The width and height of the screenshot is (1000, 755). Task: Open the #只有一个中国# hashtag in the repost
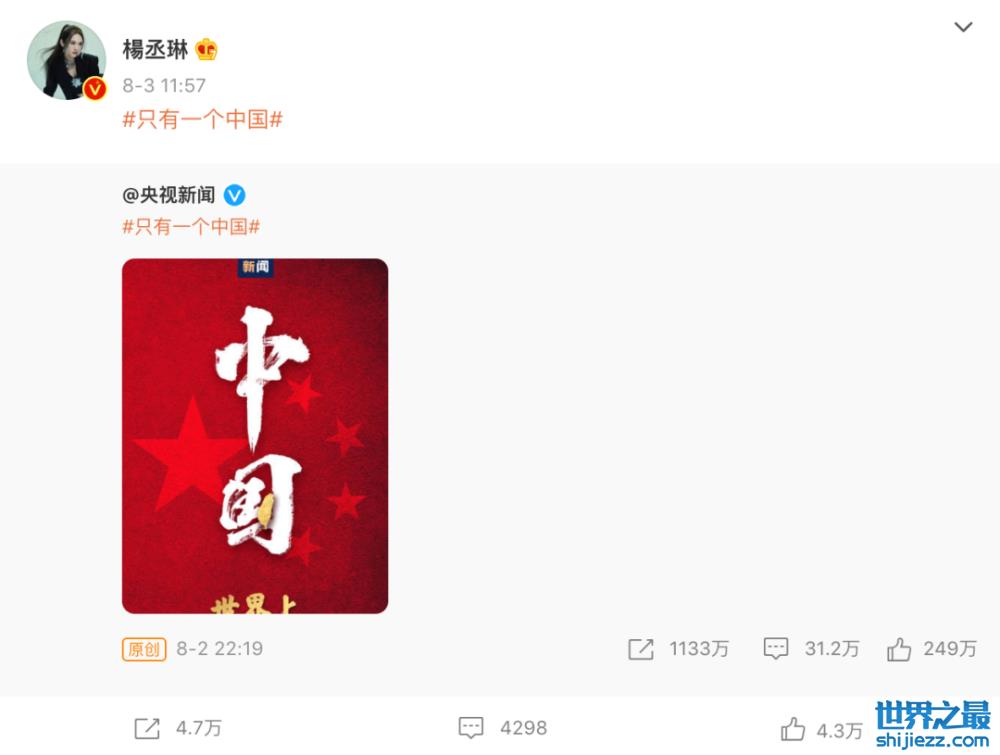point(191,226)
